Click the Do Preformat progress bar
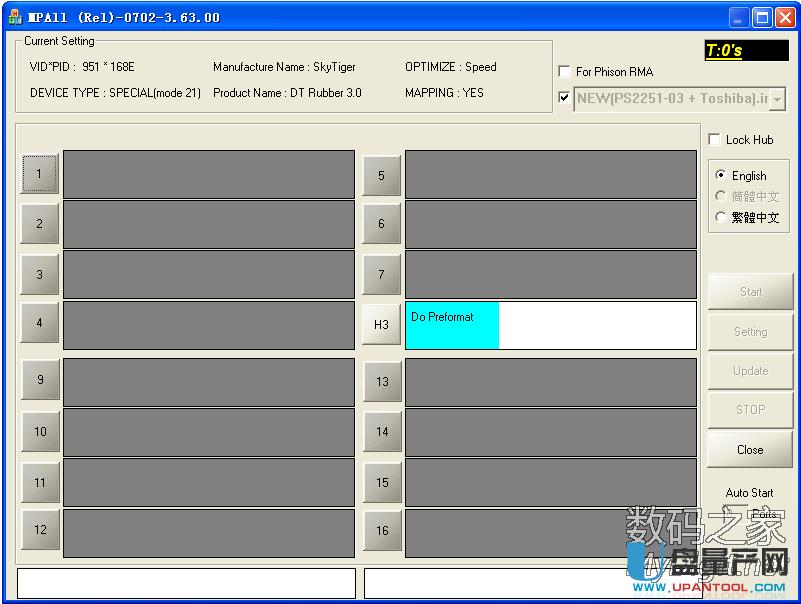801x604 pixels. click(x=450, y=324)
